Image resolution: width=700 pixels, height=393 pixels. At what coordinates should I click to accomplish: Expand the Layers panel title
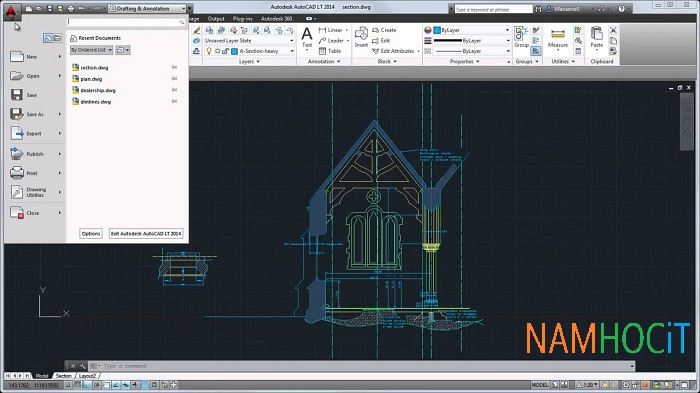click(249, 62)
